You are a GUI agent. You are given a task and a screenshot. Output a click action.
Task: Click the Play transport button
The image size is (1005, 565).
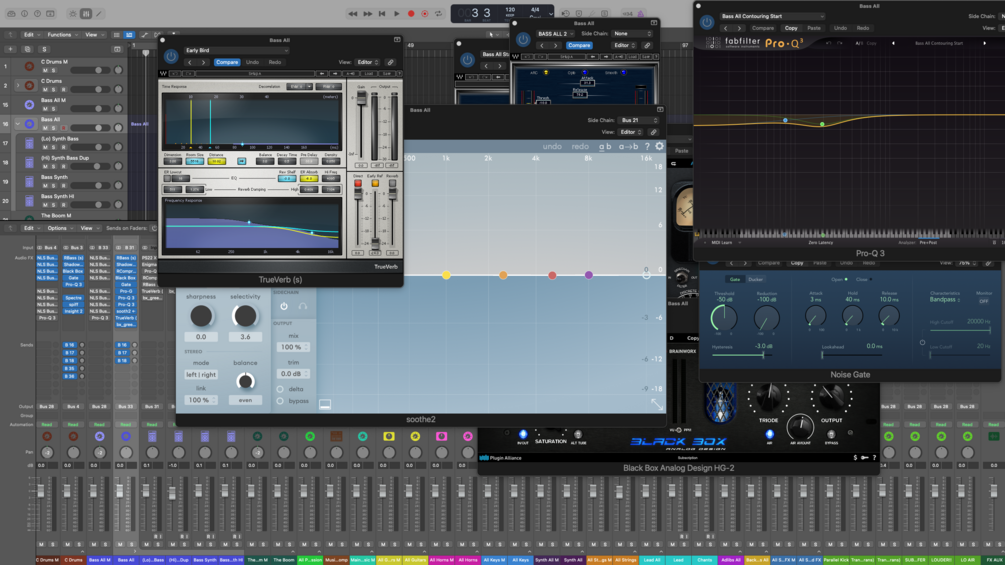pos(396,13)
